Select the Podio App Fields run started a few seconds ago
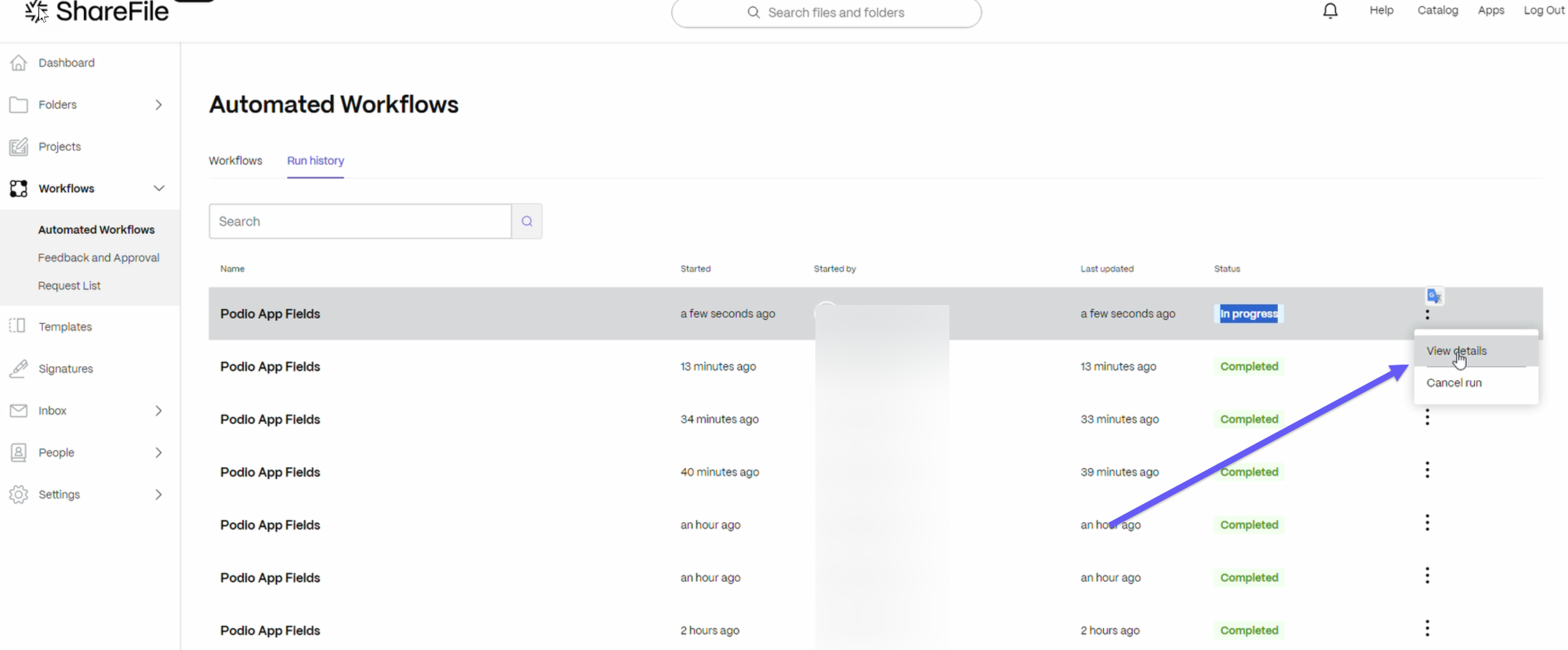Viewport: 1568px width, 650px height. tap(270, 314)
